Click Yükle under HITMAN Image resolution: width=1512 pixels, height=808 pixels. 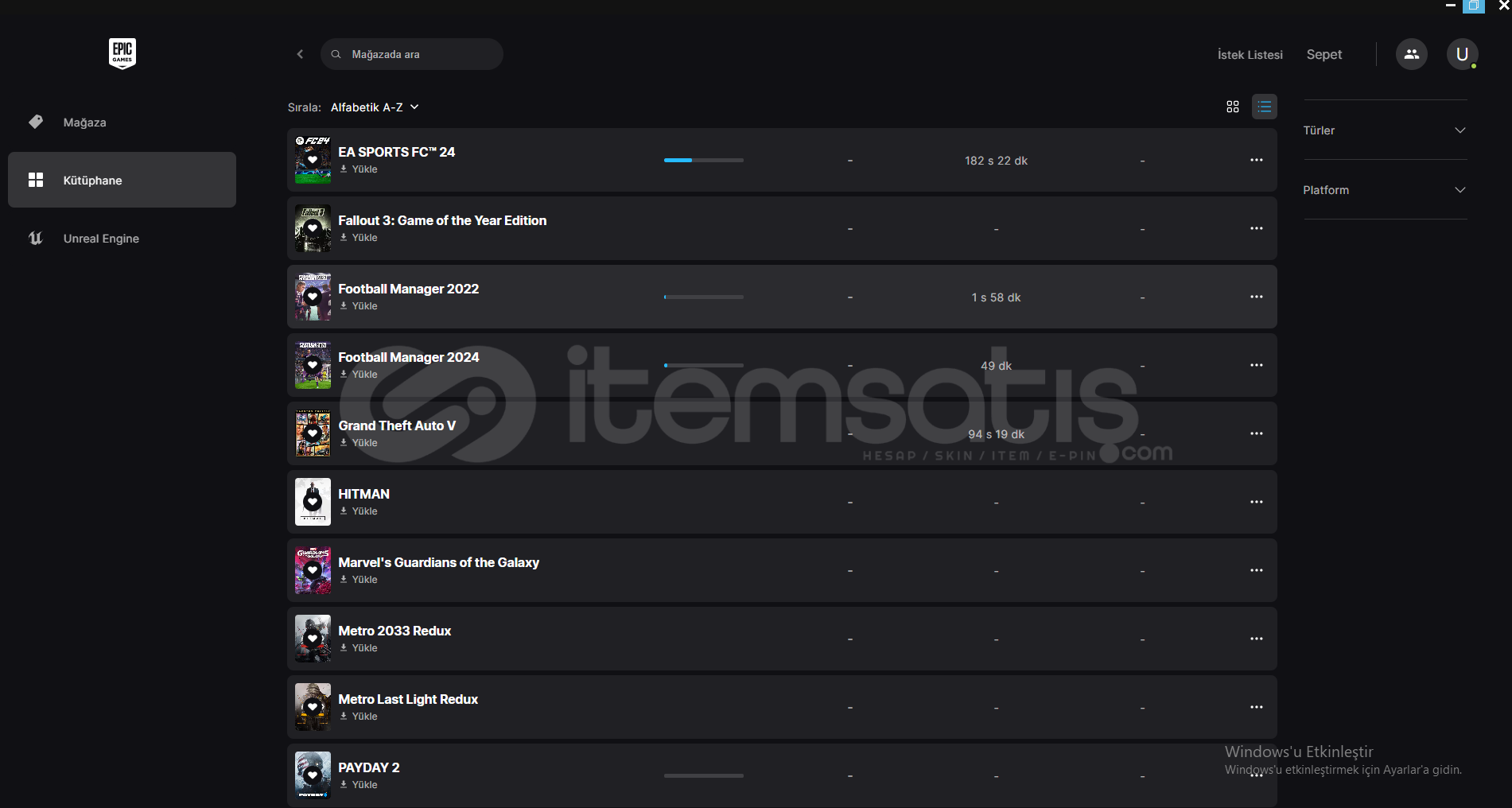(x=359, y=511)
